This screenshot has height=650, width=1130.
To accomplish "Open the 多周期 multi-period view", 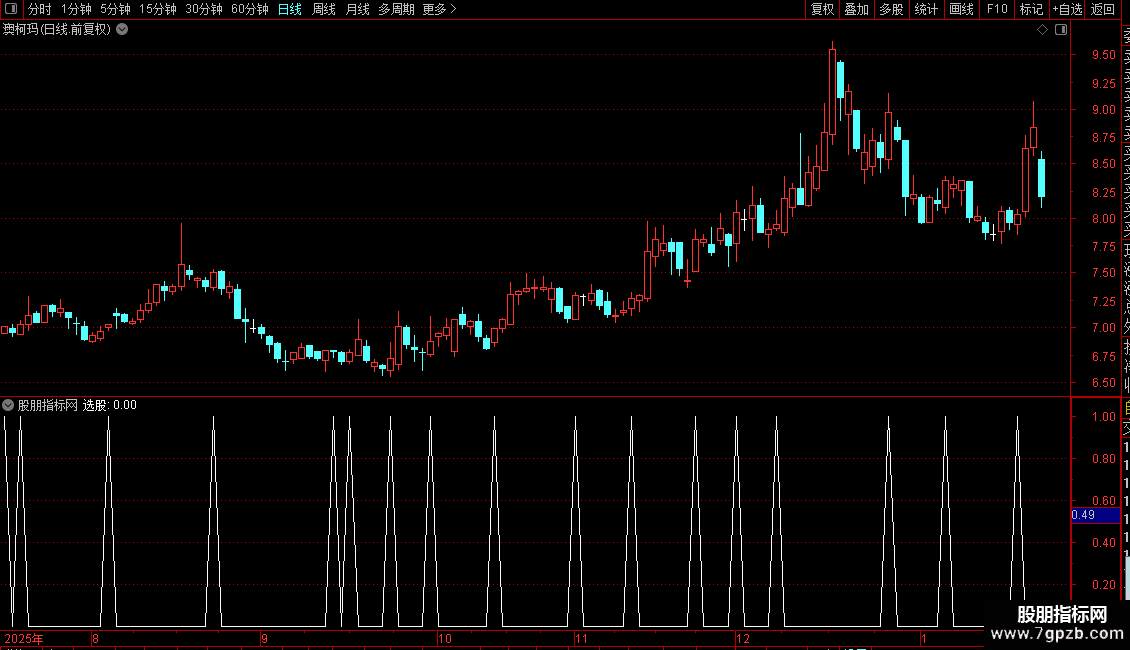I will click(x=396, y=9).
